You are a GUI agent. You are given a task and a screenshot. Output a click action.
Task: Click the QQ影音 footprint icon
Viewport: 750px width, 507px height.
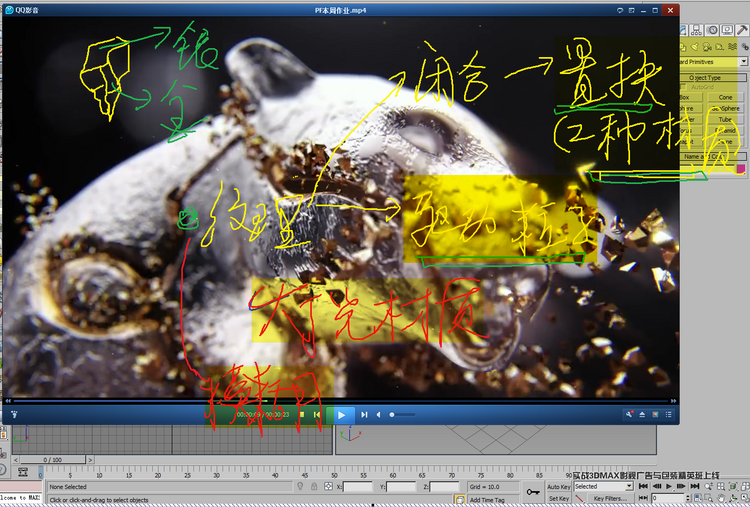(x=14, y=415)
